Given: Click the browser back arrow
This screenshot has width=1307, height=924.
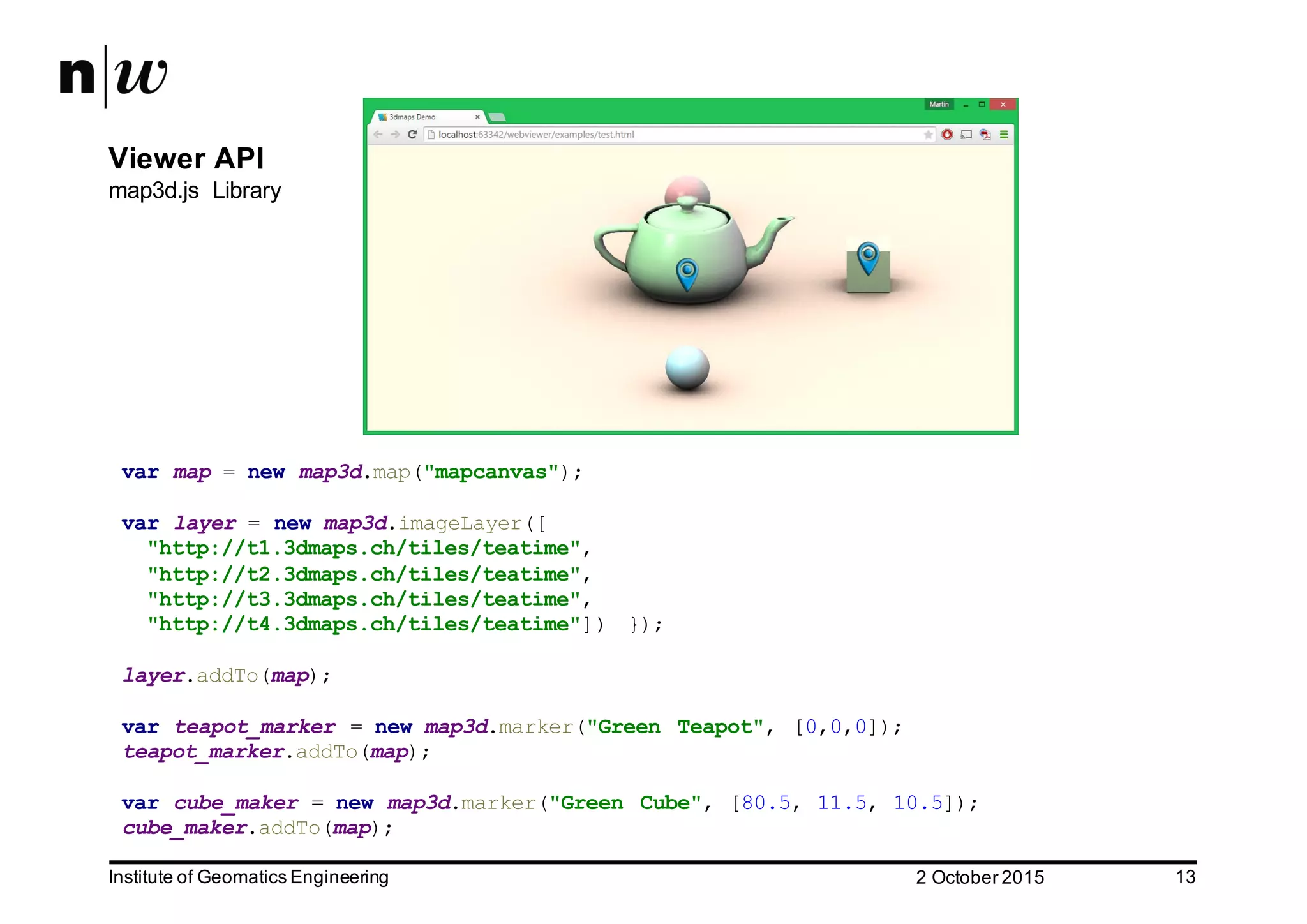Looking at the screenshot, I should [x=378, y=135].
